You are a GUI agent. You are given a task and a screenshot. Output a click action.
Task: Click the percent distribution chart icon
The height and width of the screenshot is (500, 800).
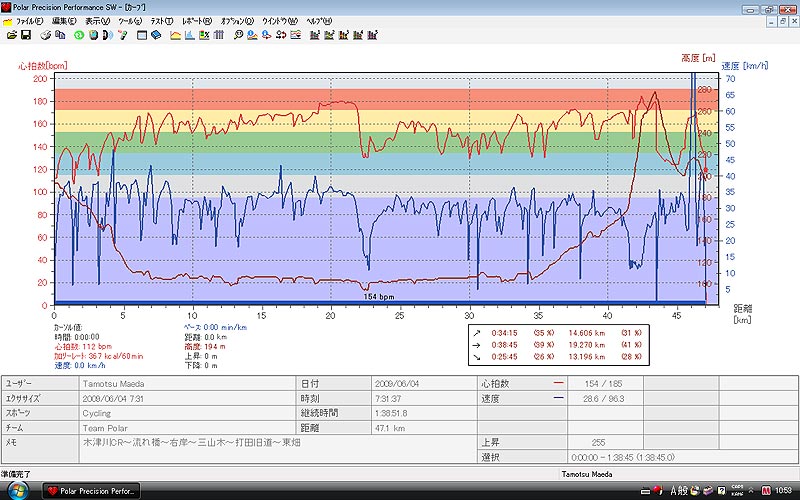click(204, 35)
